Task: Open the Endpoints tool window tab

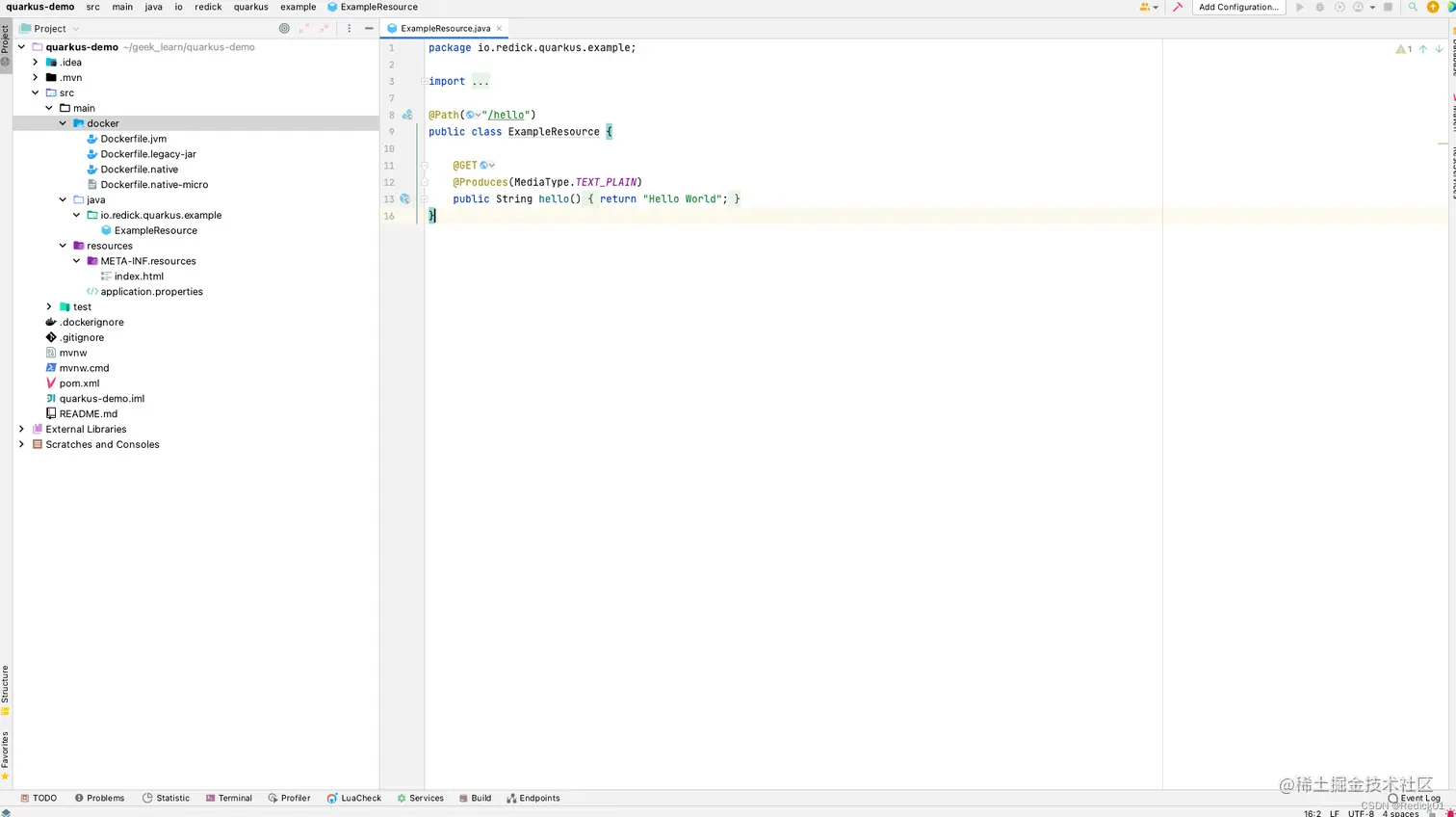Action: tap(533, 798)
